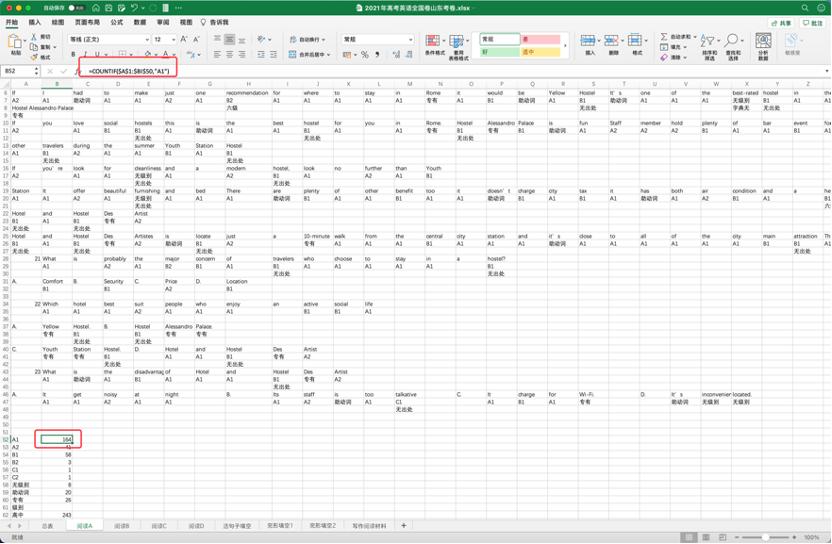Click the Align Right icon
The height and width of the screenshot is (544, 832).
click(x=242, y=54)
